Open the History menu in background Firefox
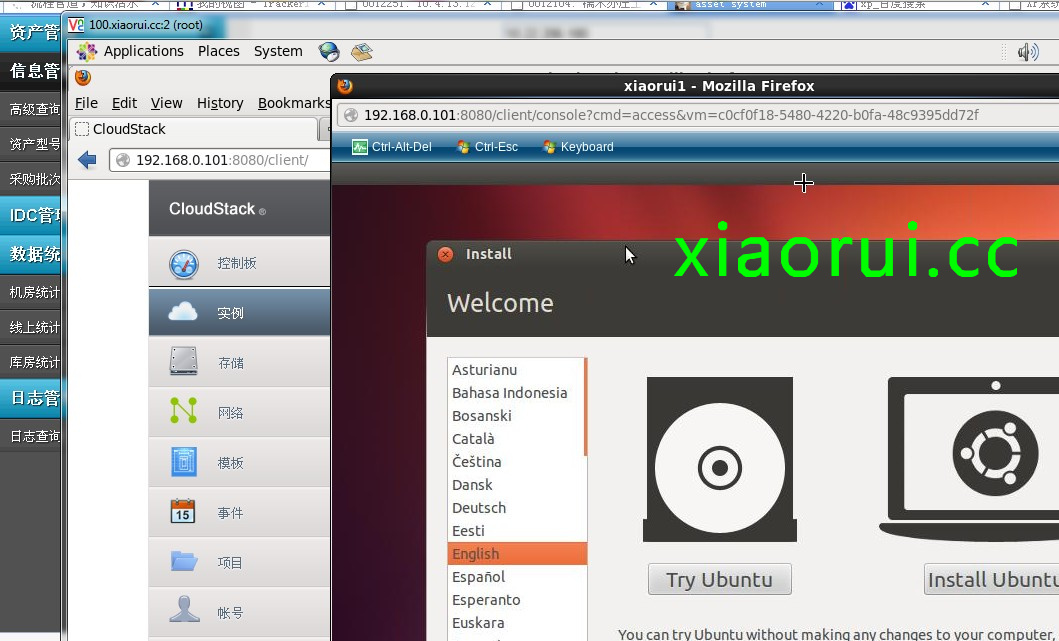Viewport: 1059px width, 641px height. (x=219, y=103)
